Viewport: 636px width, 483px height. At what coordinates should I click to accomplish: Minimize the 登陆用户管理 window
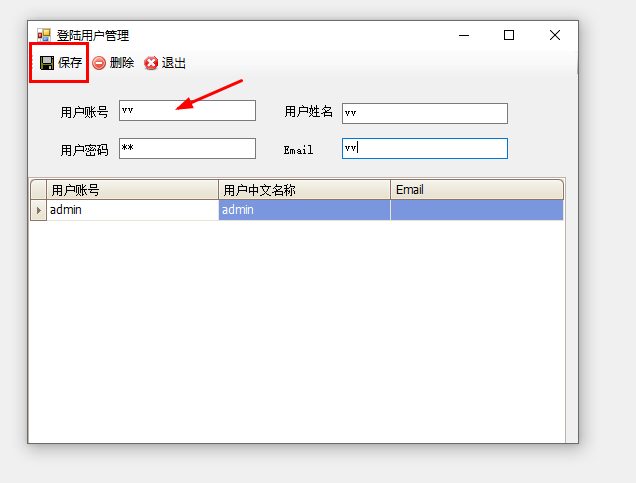pyautogui.click(x=464, y=35)
